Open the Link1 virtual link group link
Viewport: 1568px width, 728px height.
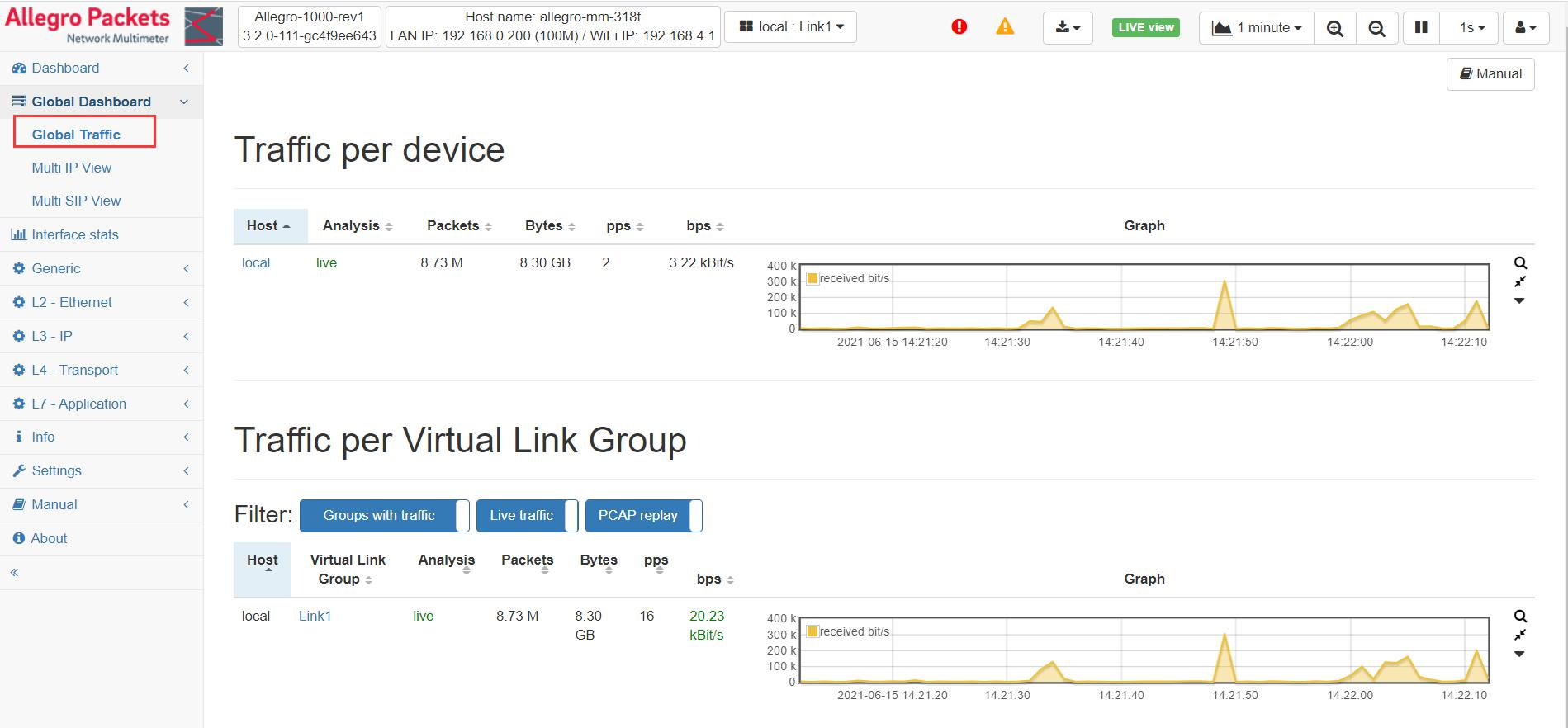[x=315, y=616]
